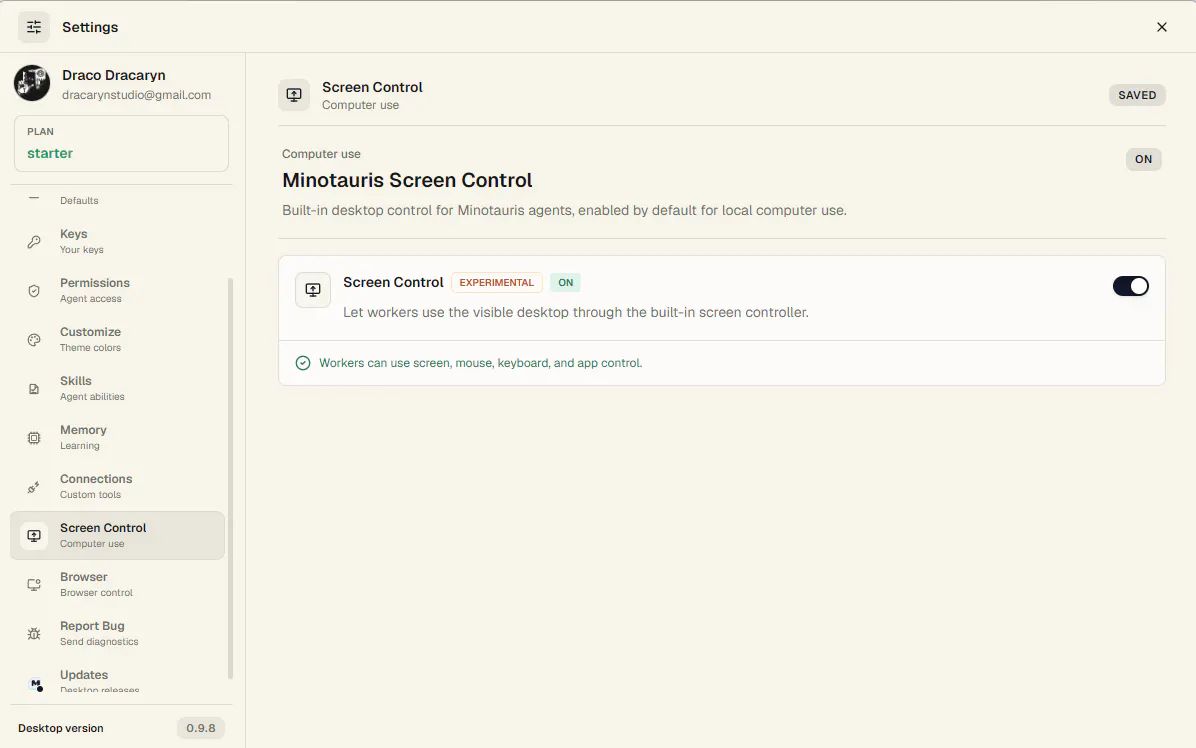The image size is (1196, 748).
Task: Open the Memory learning section
Action: coord(117,437)
